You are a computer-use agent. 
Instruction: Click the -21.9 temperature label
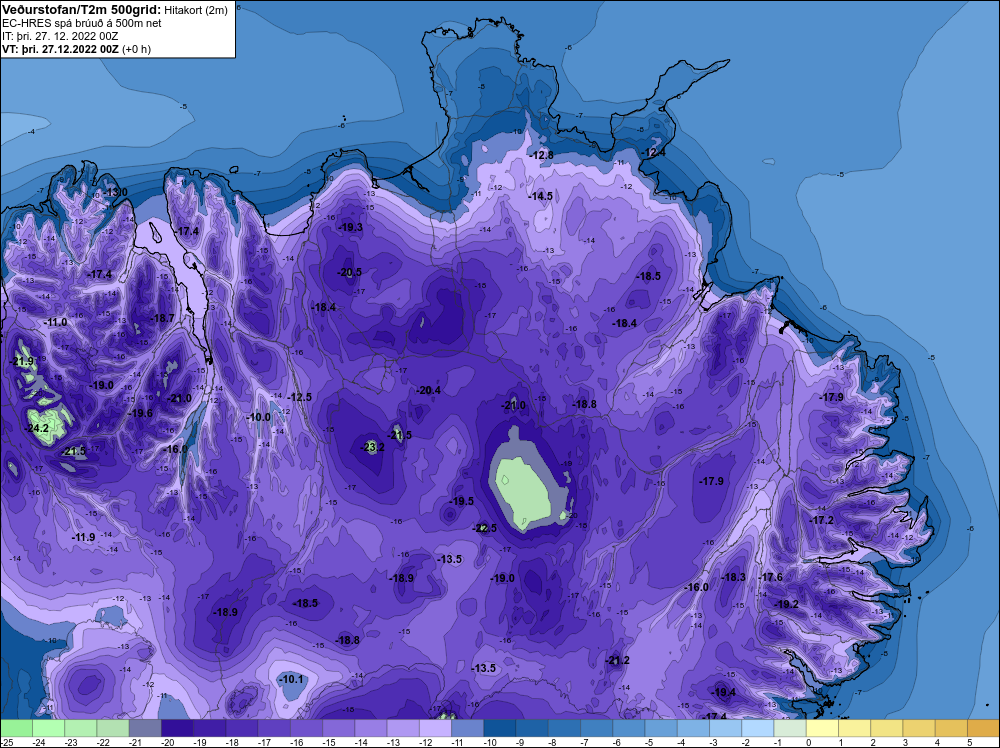click(x=22, y=362)
